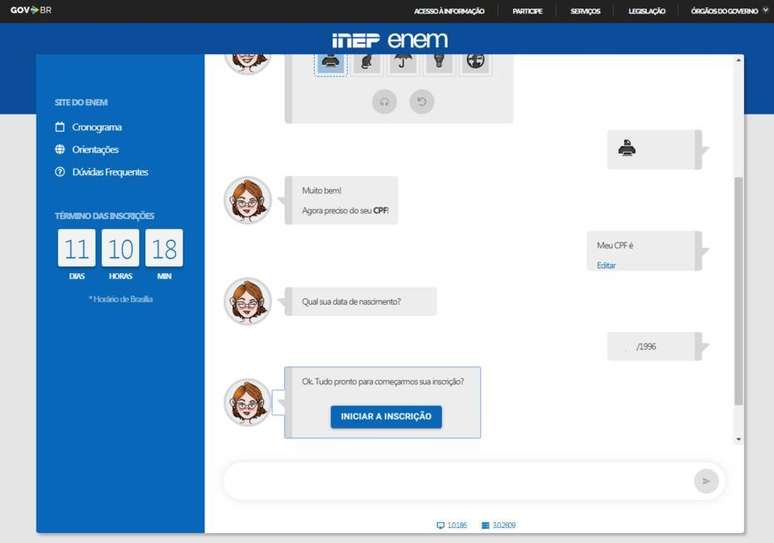
Task: Play the audio captcha with headphones icon
Action: point(385,101)
